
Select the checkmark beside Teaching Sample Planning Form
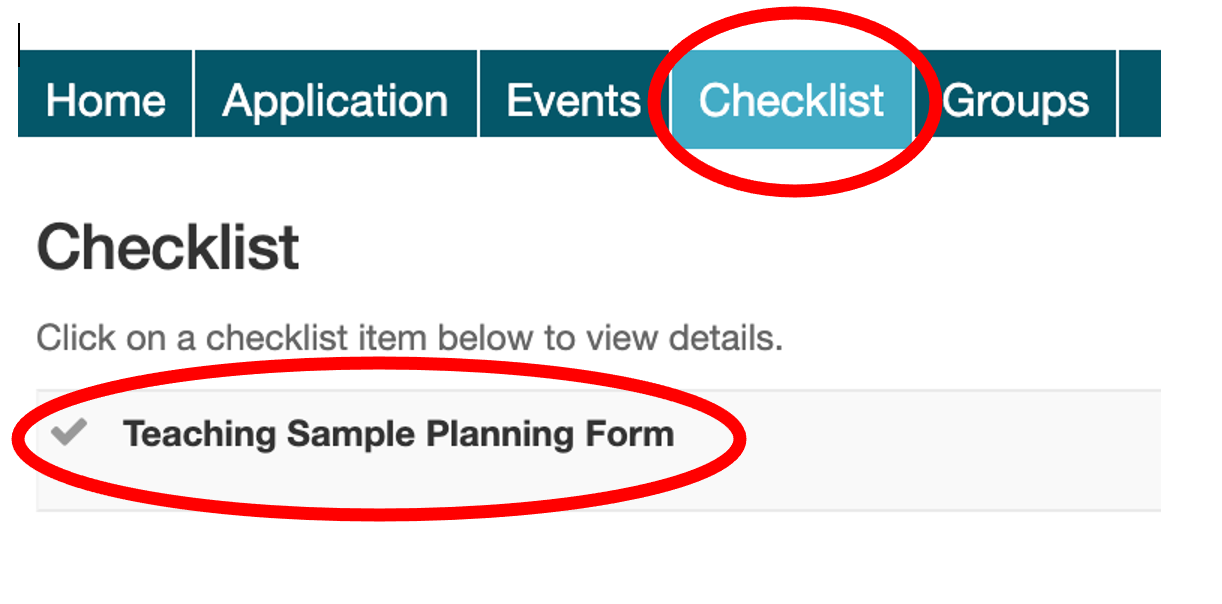(x=68, y=435)
